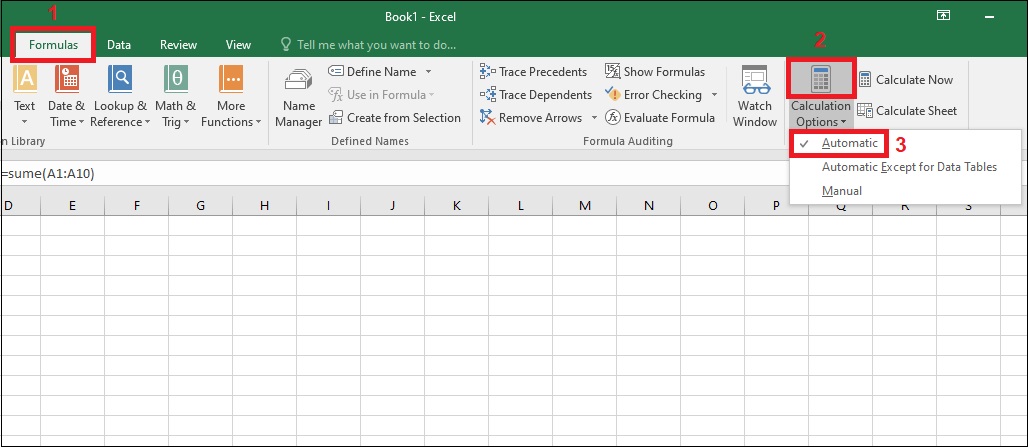Click the Calculation Options calculator icon
Screen dimensions: 1028x447
pos(820,79)
